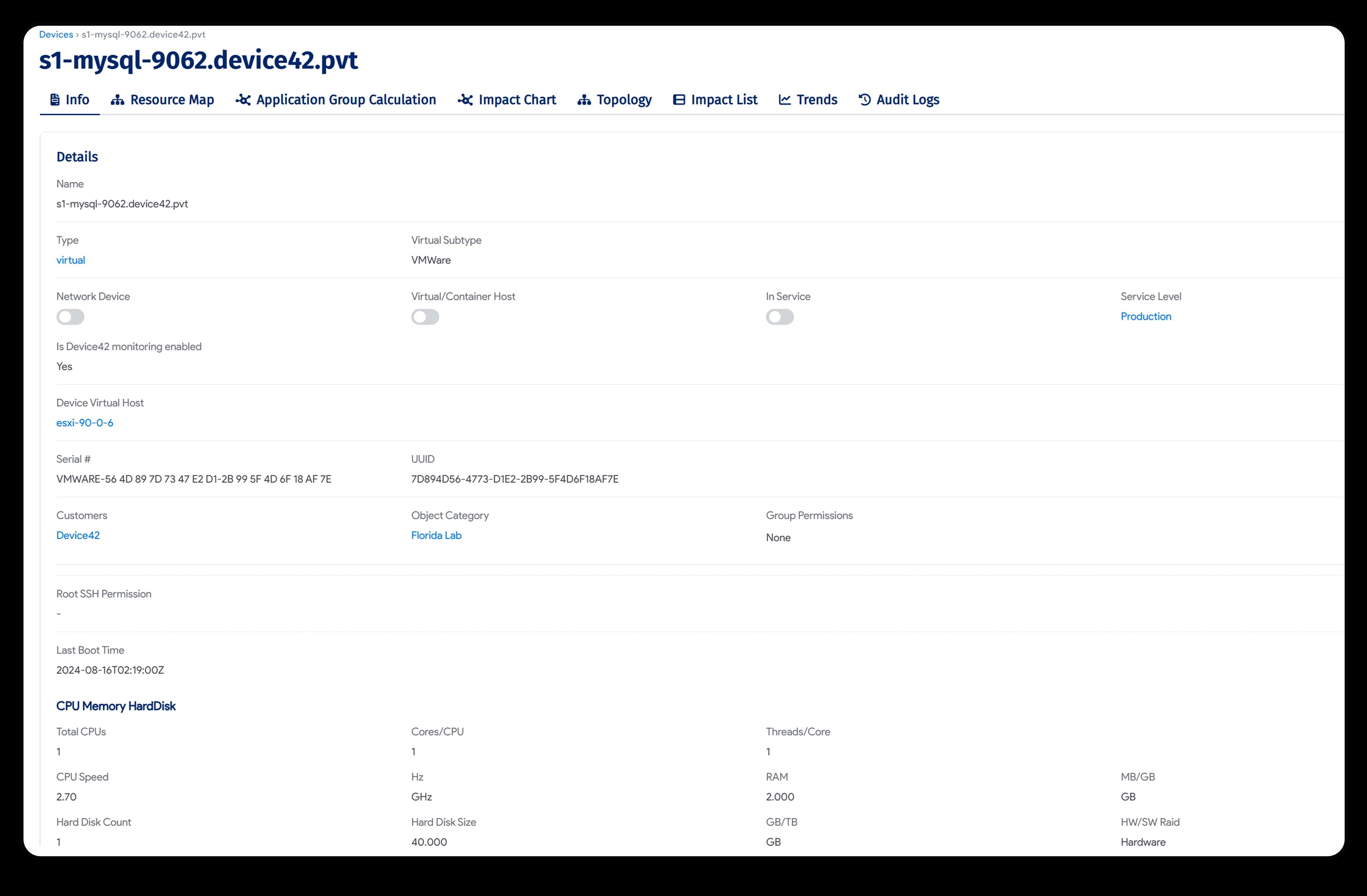The height and width of the screenshot is (896, 1367).
Task: Click the Group Permissions None value
Action: click(778, 537)
